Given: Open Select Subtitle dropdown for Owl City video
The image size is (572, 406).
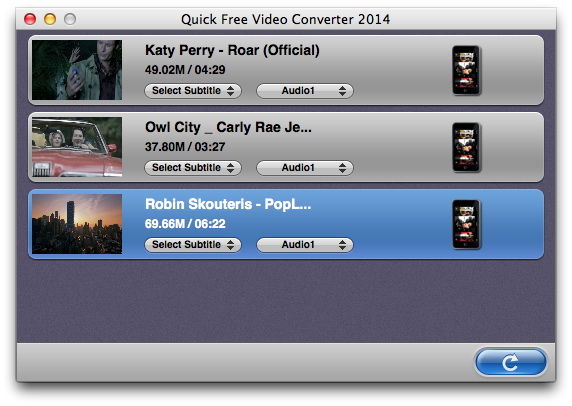Looking at the screenshot, I should click(x=193, y=167).
